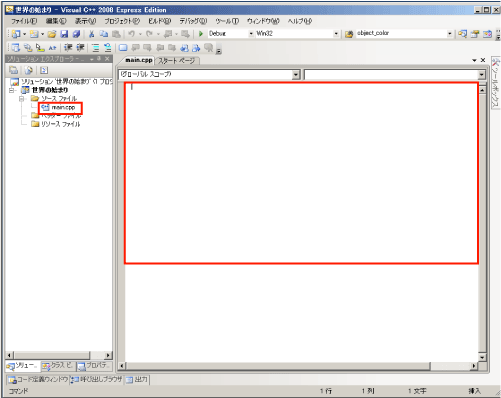Viewport: 501px width, 398px height.
Task: Switch to the スタート ページ tab
Action: point(177,61)
